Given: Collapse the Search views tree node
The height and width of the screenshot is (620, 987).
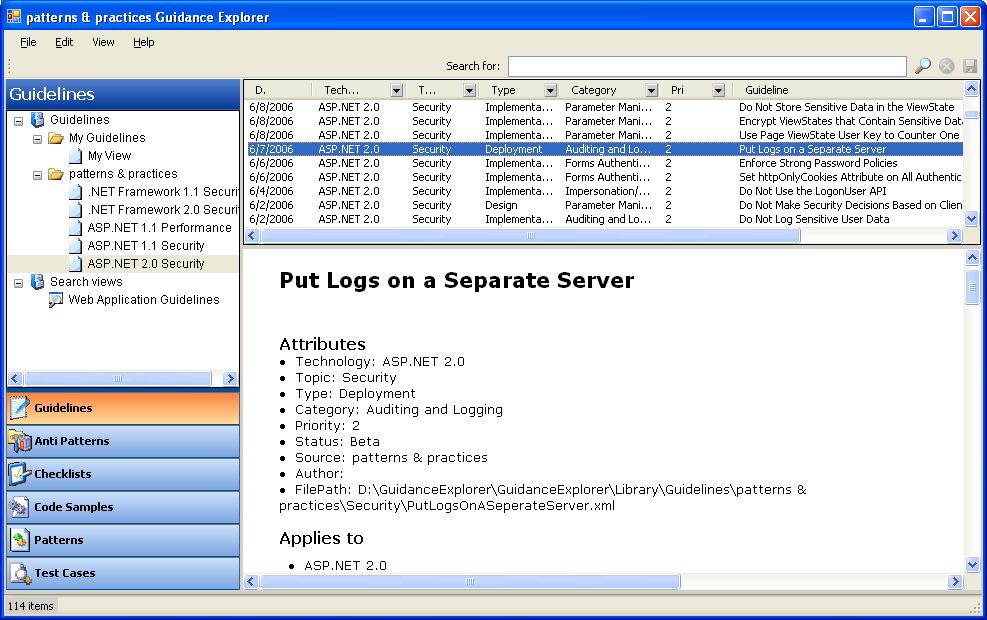Looking at the screenshot, I should click(19, 282).
